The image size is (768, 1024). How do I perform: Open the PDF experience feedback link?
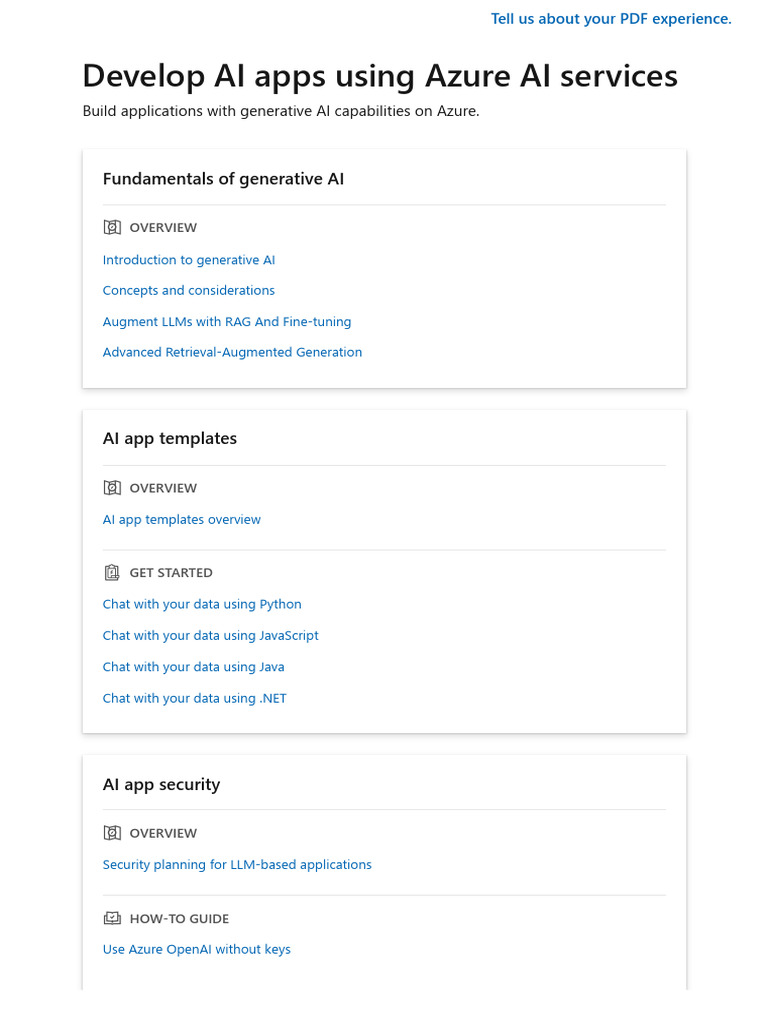pyautogui.click(x=611, y=19)
